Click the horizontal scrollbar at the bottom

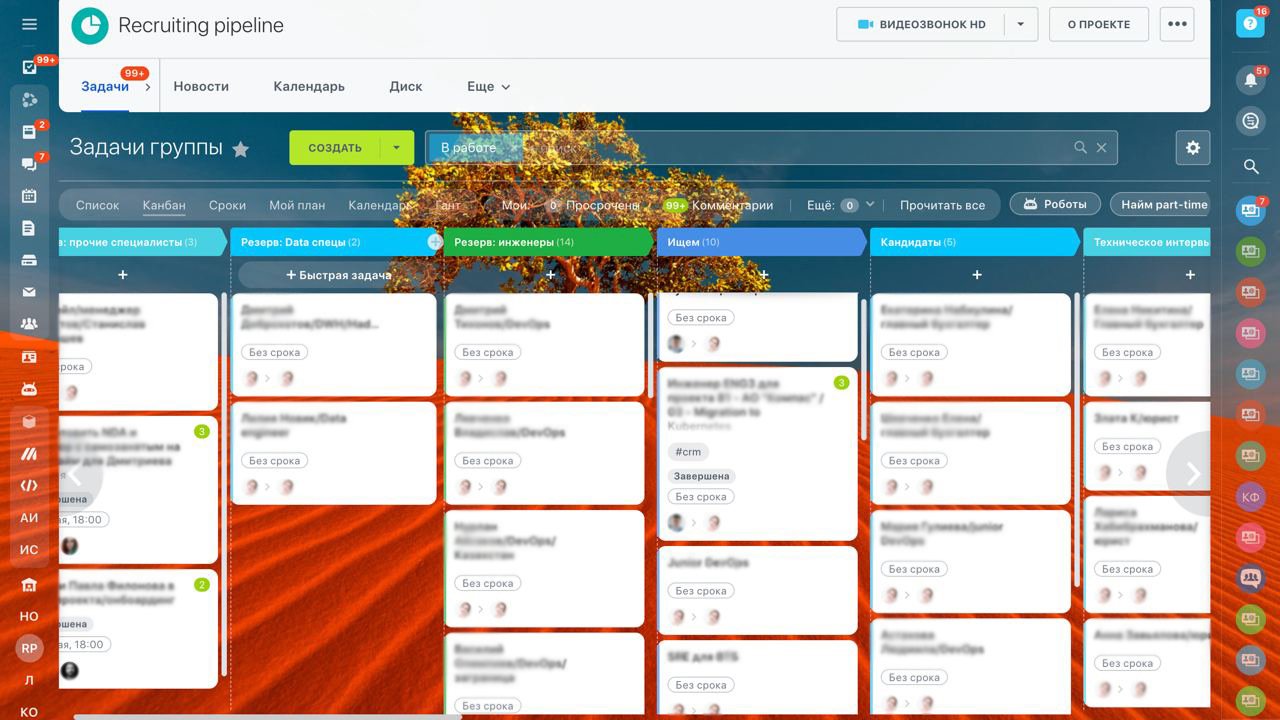267,716
